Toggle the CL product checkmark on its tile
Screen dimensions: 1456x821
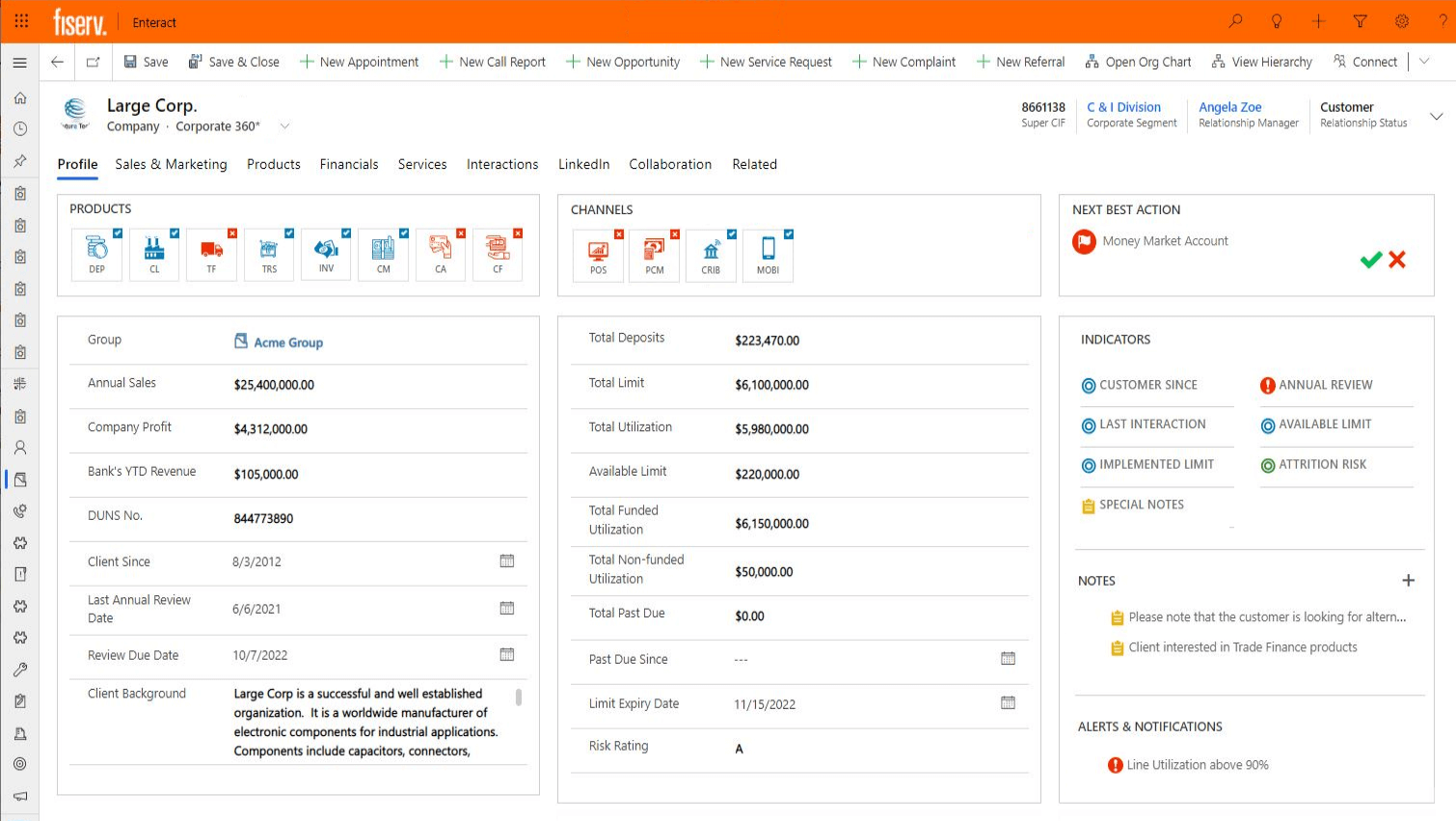tap(175, 233)
